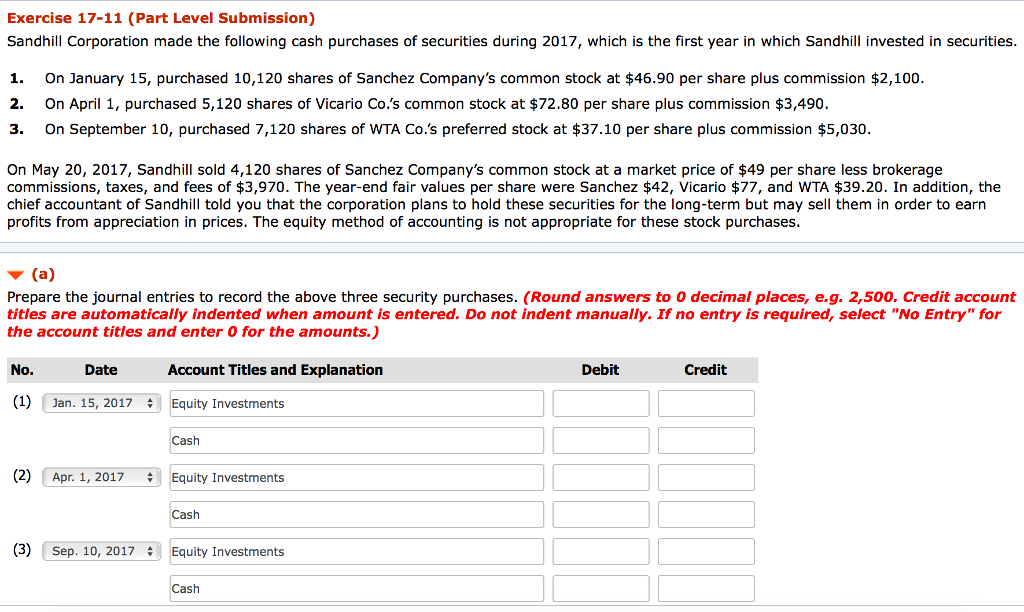Open the Apr. 1, 2017 date dropdown

(x=101, y=477)
